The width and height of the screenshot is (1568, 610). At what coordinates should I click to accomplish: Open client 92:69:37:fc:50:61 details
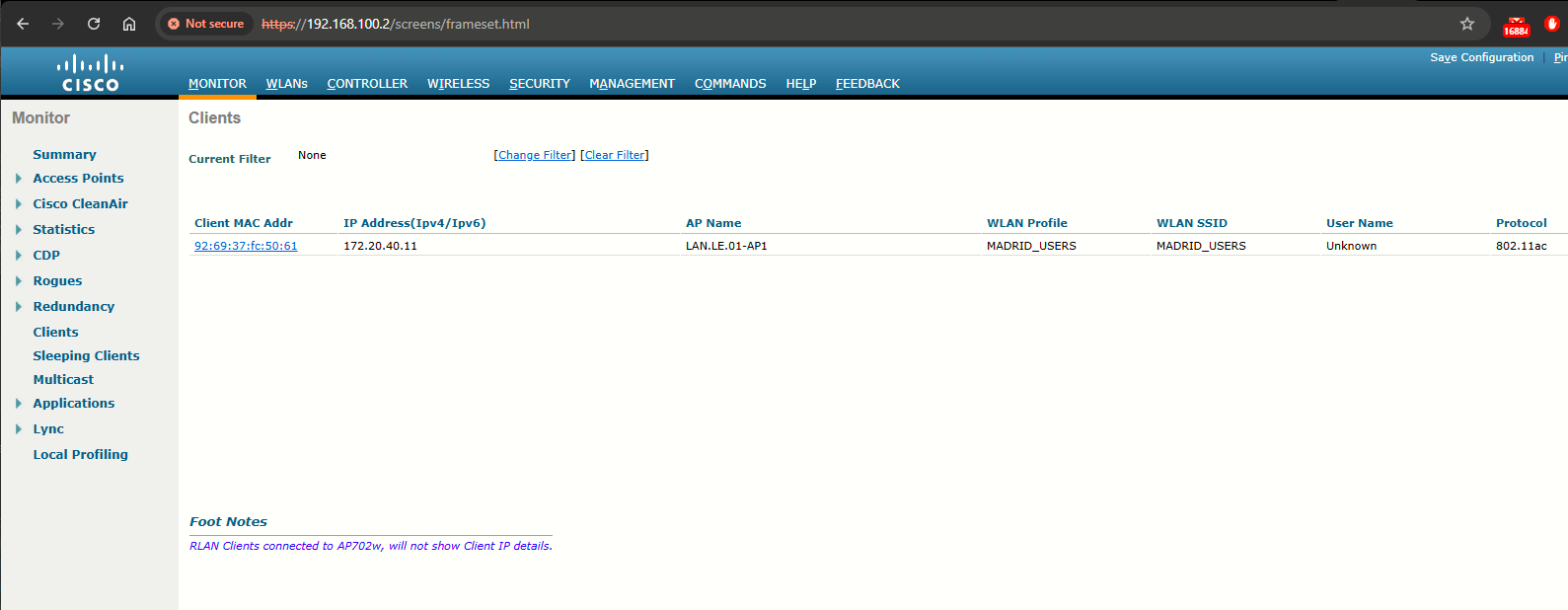click(246, 246)
